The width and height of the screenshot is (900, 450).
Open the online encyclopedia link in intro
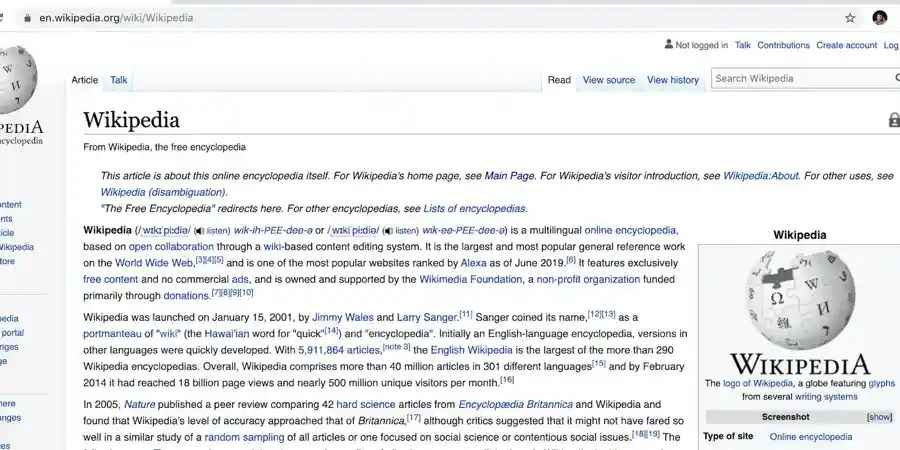630,231
